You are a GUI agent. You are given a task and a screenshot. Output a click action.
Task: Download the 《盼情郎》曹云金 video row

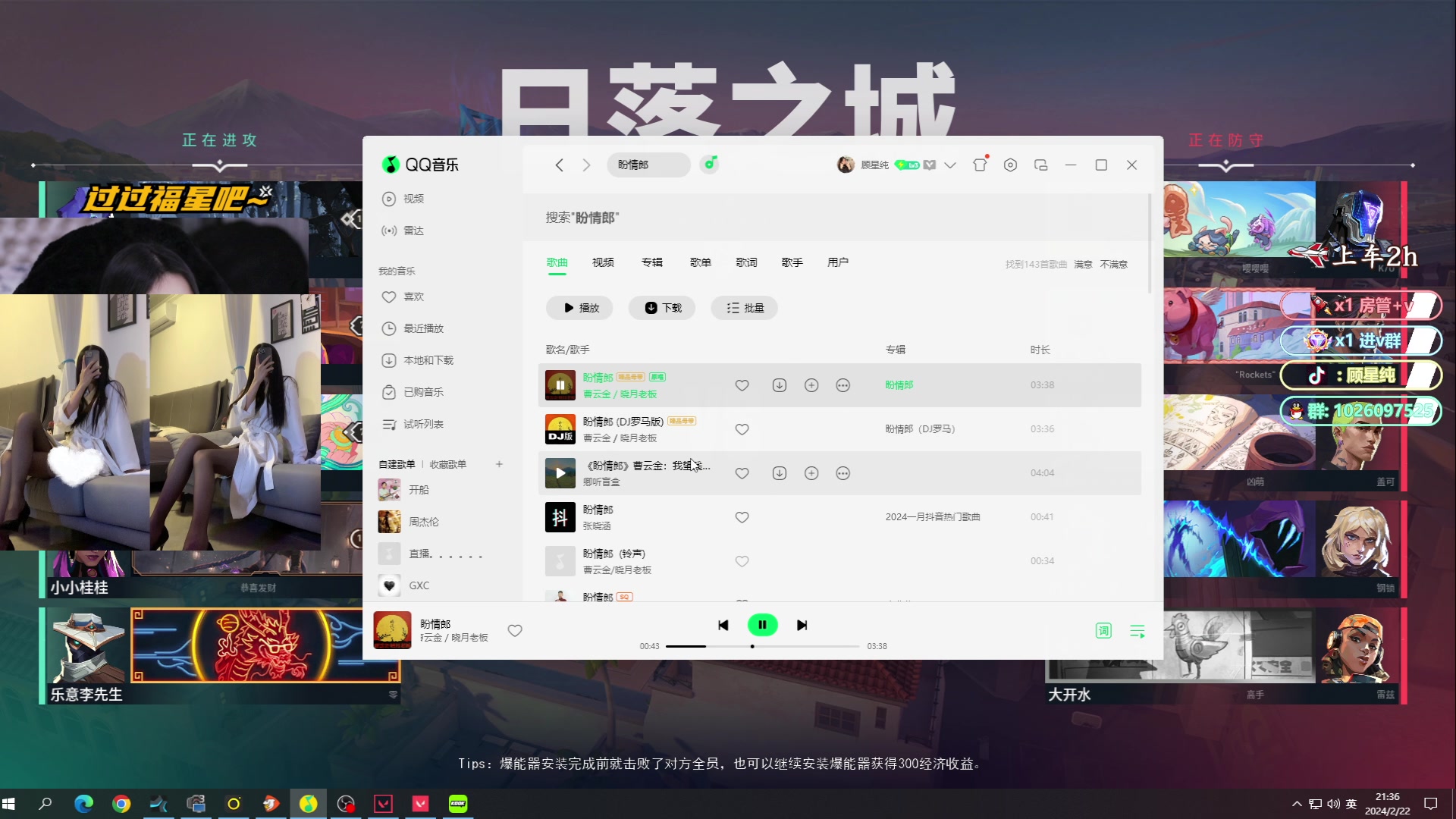[779, 473]
